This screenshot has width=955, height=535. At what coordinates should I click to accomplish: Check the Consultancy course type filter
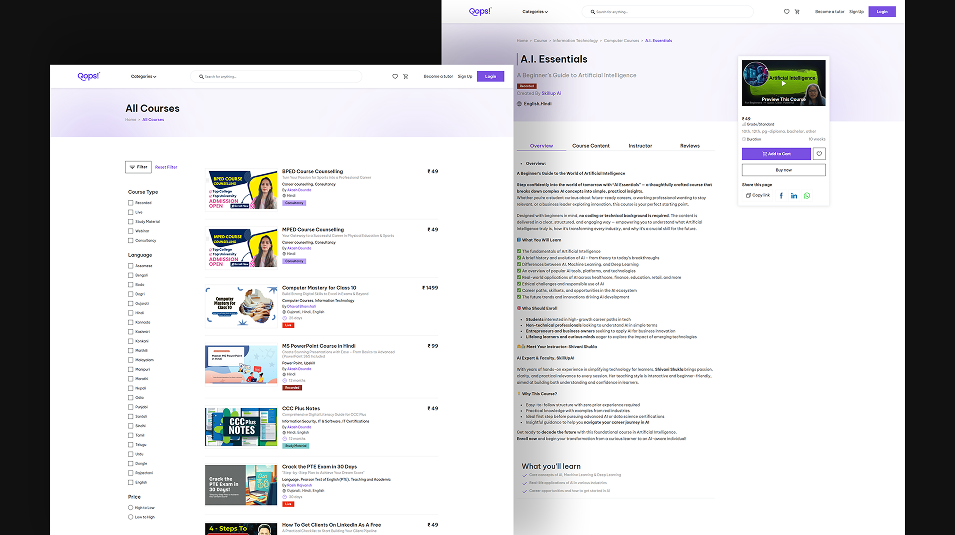click(130, 241)
